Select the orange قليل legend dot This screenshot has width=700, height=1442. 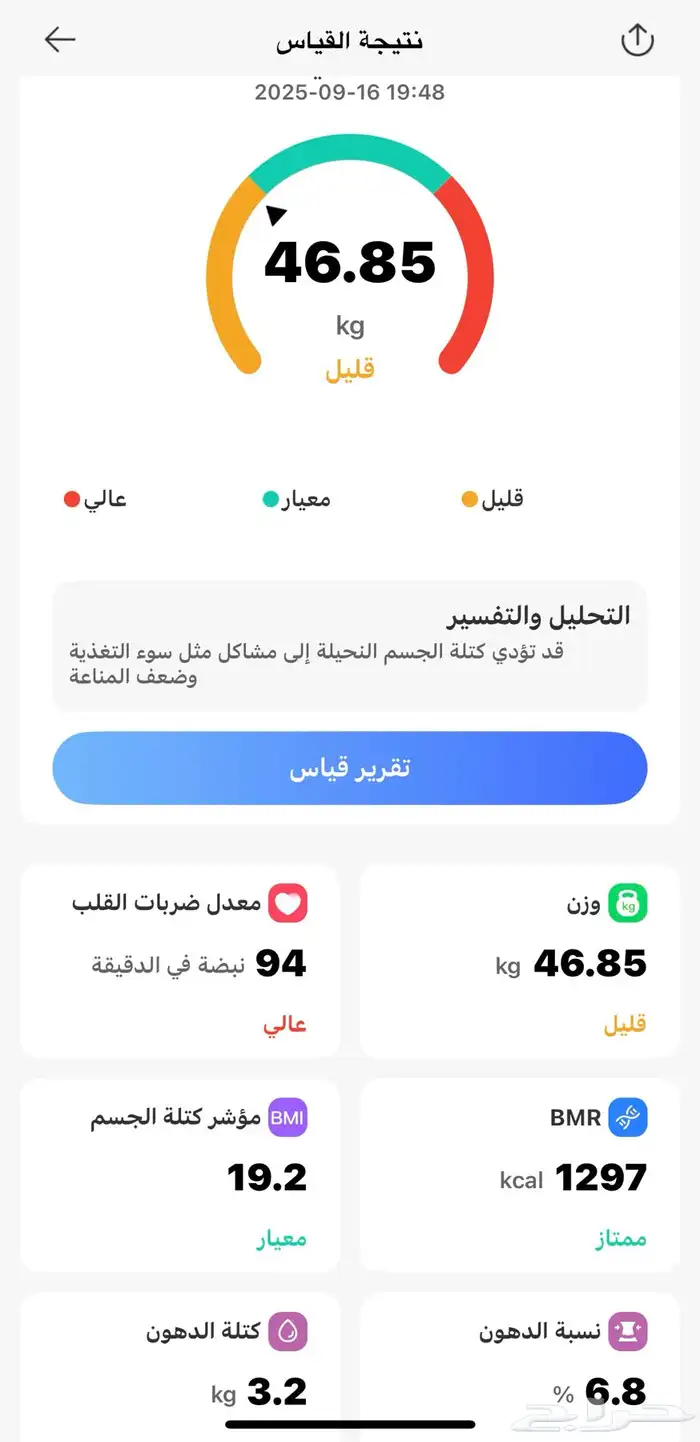point(469,499)
